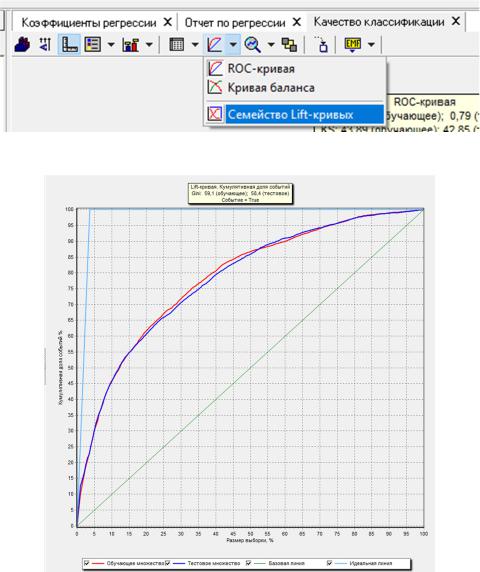The height and width of the screenshot is (572, 480).
Task: Click the bar chart type icon
Action: 130,45
